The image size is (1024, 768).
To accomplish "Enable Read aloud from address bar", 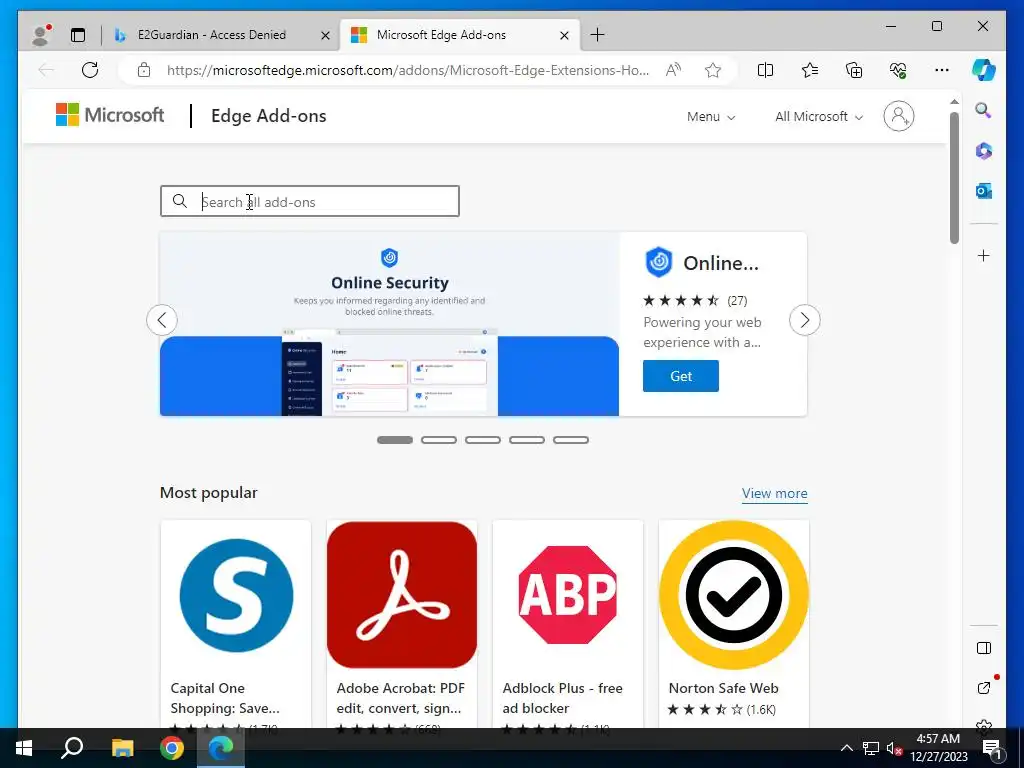I will [673, 70].
